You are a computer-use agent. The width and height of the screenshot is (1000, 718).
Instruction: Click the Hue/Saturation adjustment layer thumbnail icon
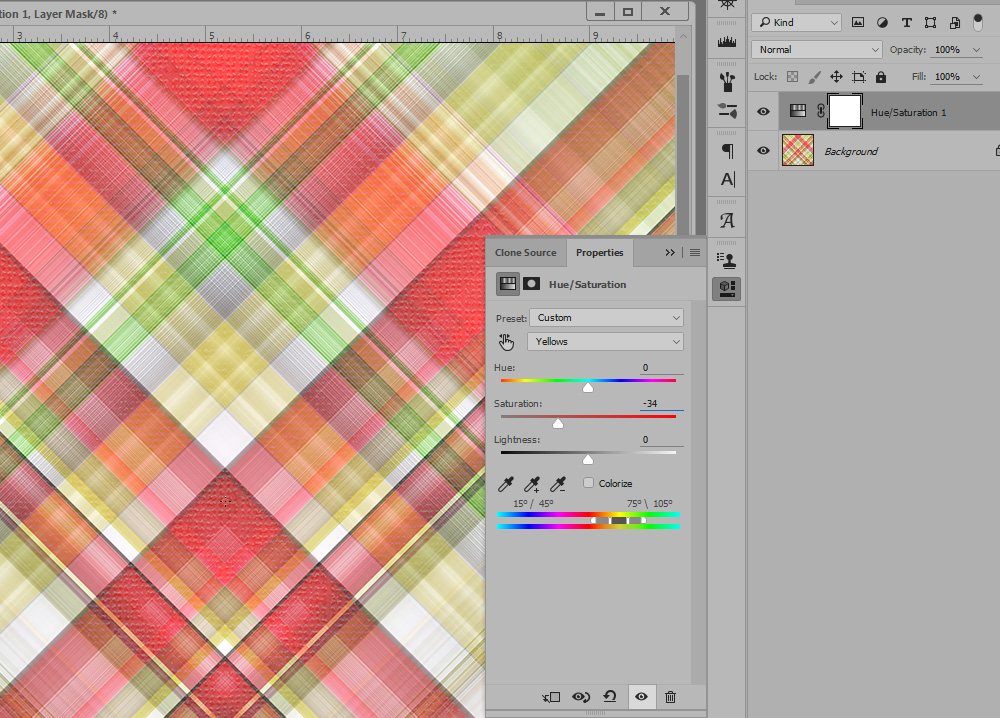coord(798,111)
